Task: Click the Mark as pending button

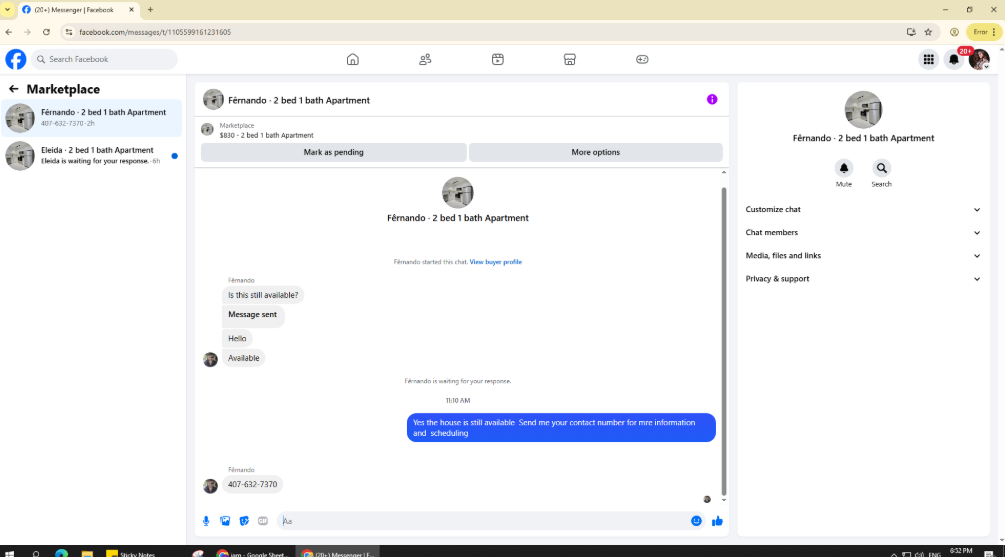Action: pos(333,153)
